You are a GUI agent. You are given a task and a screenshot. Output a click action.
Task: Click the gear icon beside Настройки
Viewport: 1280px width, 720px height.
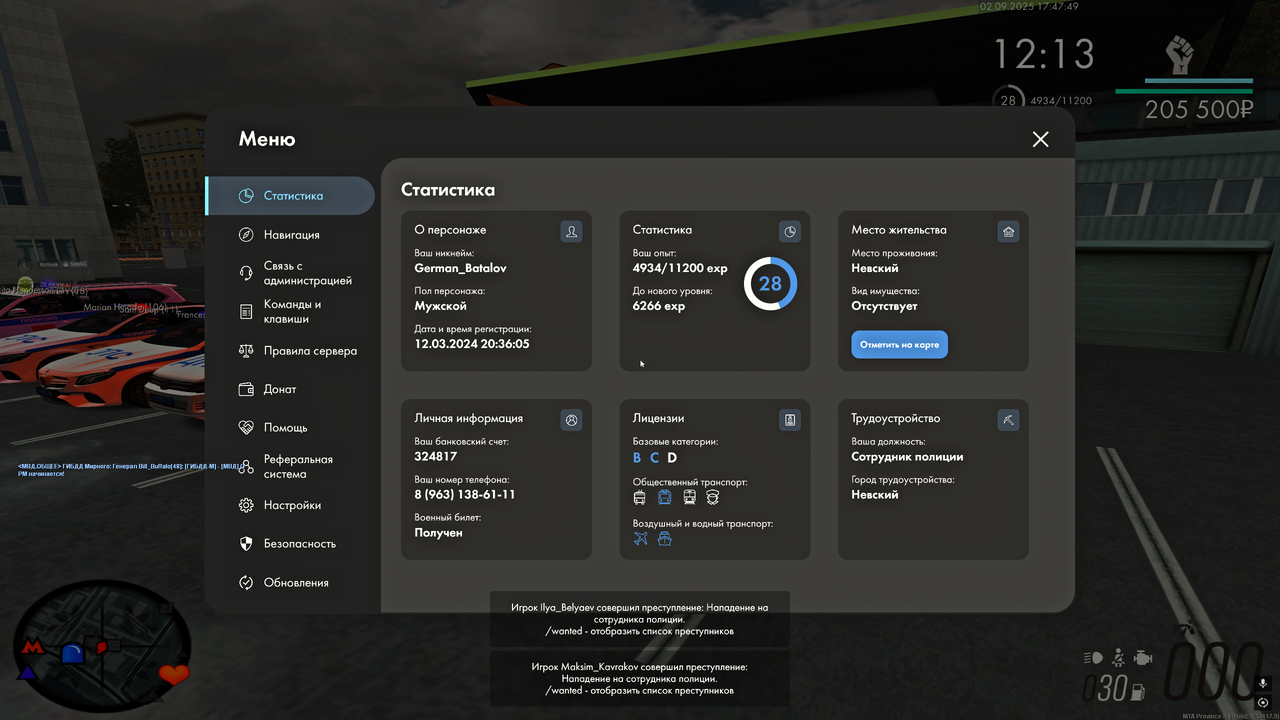[246, 506]
